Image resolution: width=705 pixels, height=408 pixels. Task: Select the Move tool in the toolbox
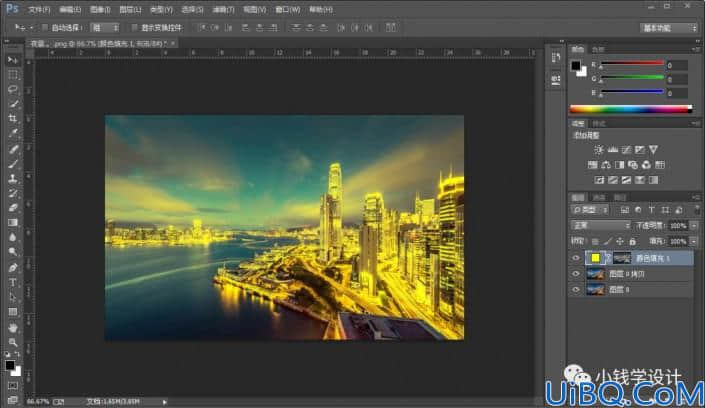click(x=13, y=60)
